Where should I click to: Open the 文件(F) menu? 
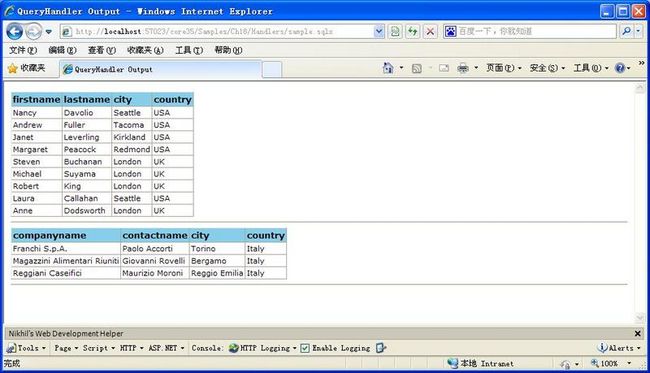coord(23,50)
